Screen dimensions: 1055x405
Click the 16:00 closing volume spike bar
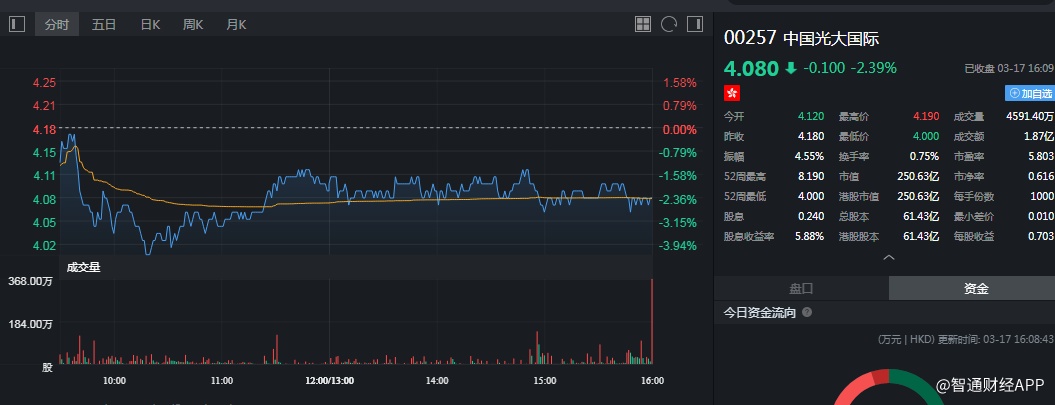coord(652,320)
